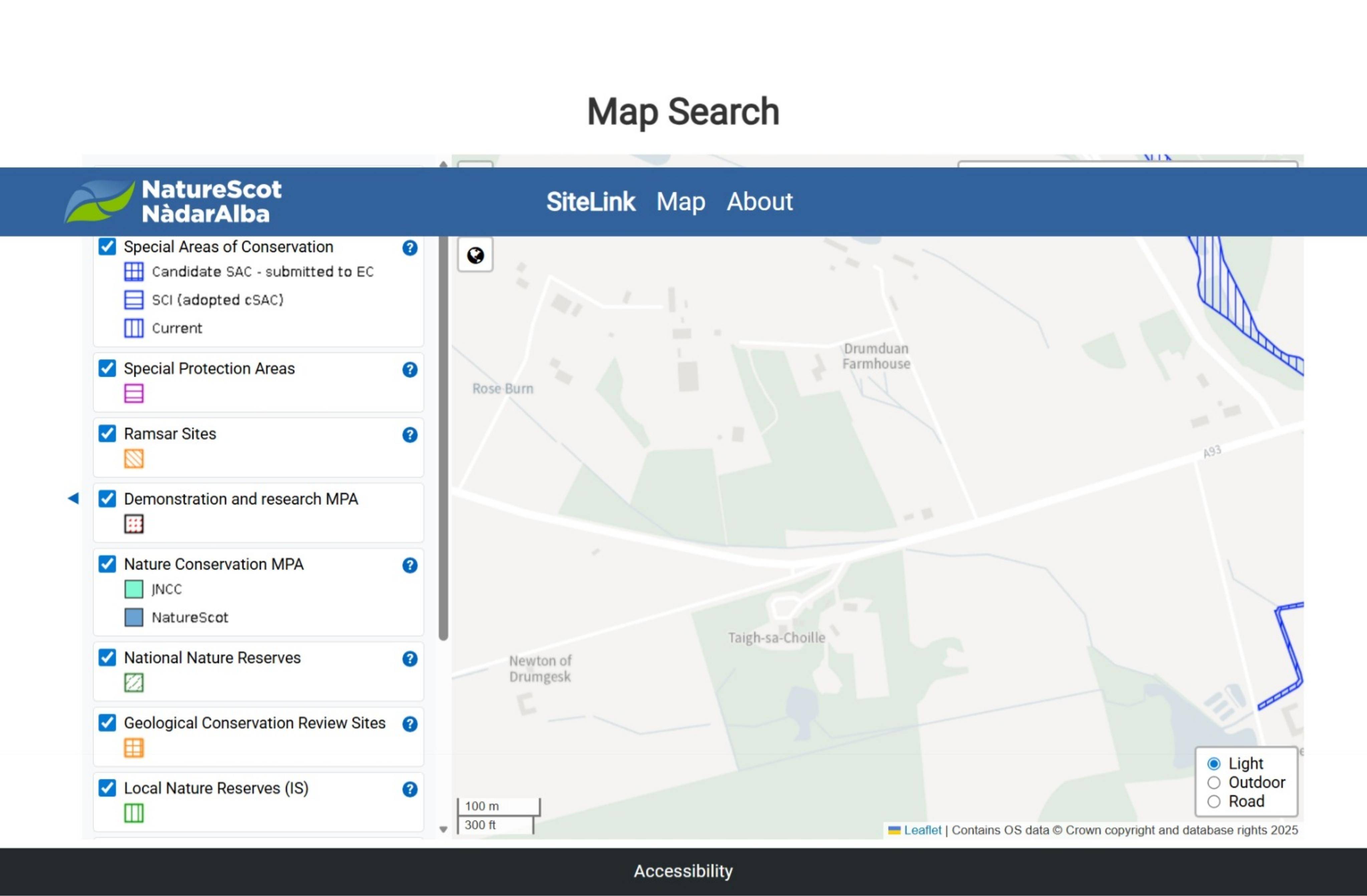Click the Drumduan Farmhouse map label
Viewport: 1367px width, 896px height.
[x=876, y=357]
